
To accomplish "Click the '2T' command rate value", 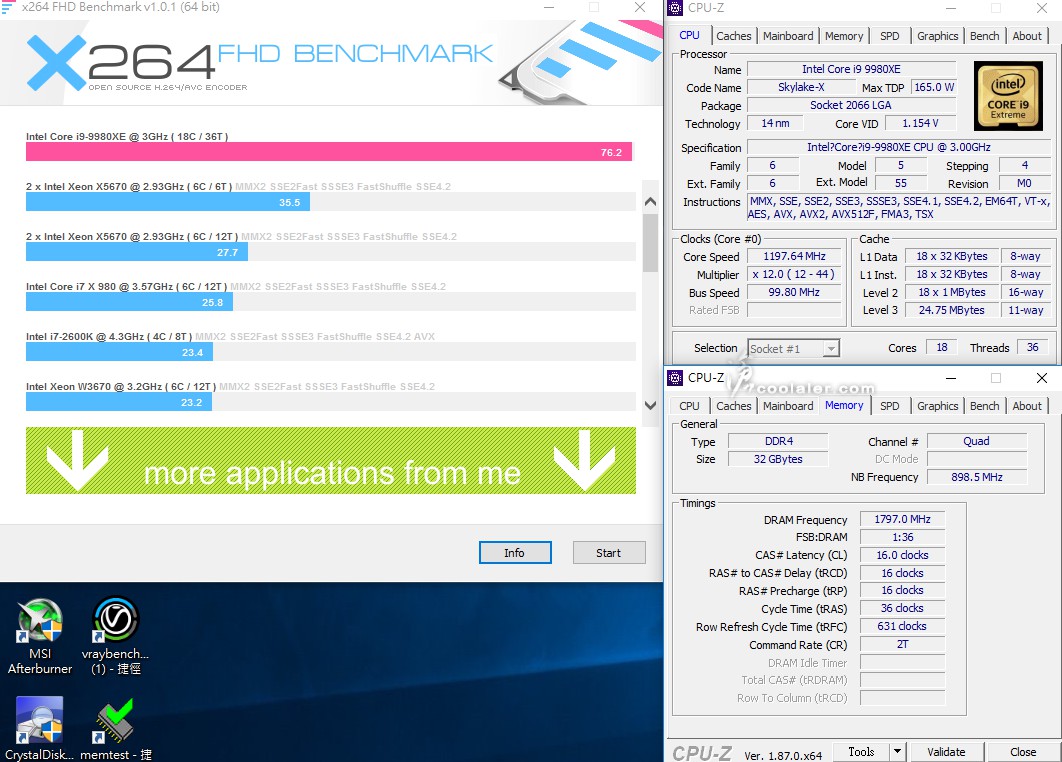I will (x=902, y=645).
